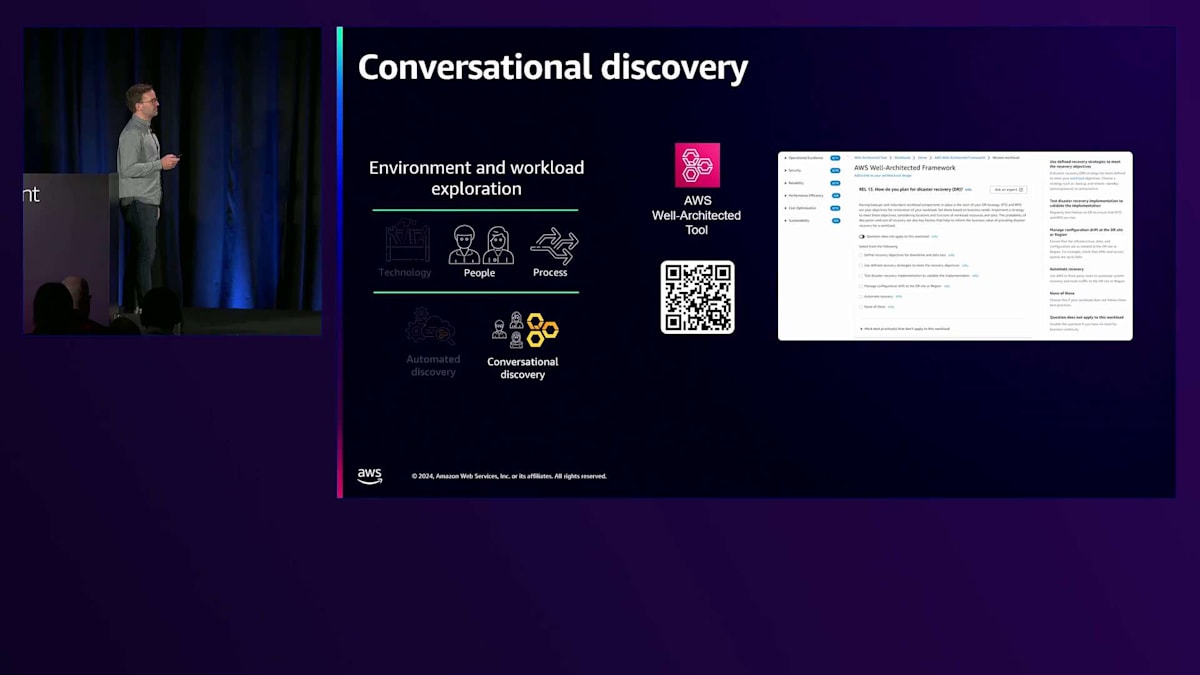Expand the Operational Excellence pillar
1200x675 pixels.
[786, 158]
